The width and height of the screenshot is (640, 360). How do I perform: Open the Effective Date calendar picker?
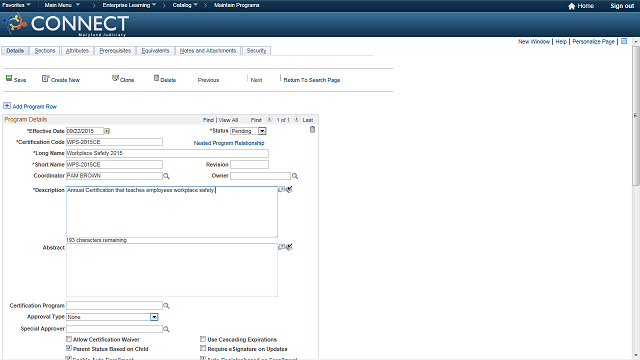pyautogui.click(x=107, y=131)
